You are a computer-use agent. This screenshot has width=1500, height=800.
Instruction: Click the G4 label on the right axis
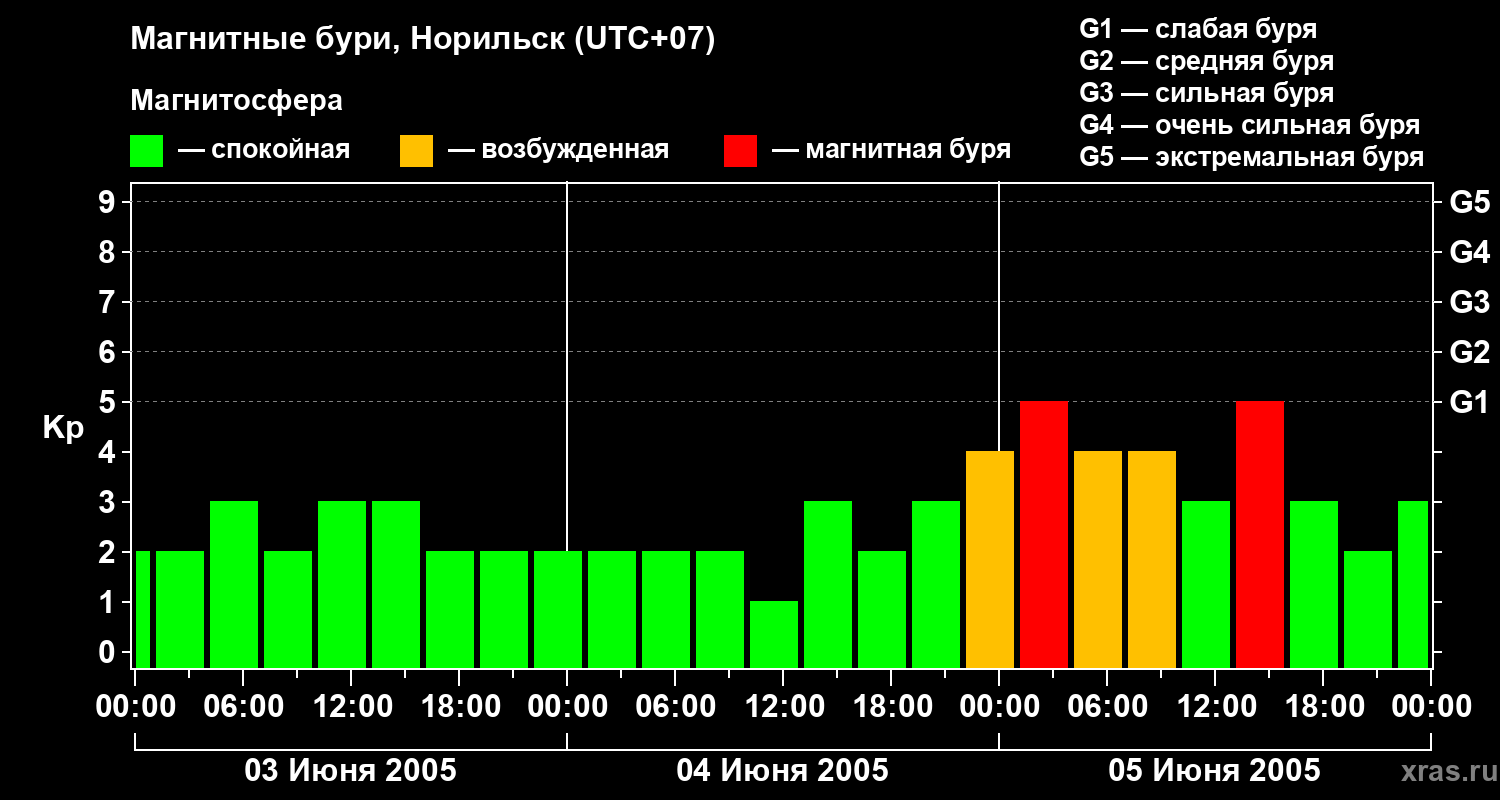pos(1469,252)
